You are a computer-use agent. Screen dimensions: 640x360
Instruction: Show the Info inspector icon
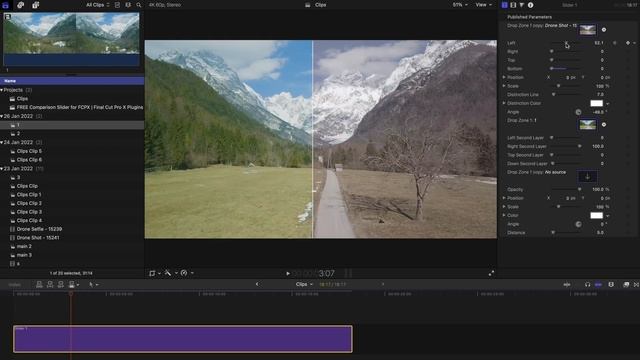(530, 5)
